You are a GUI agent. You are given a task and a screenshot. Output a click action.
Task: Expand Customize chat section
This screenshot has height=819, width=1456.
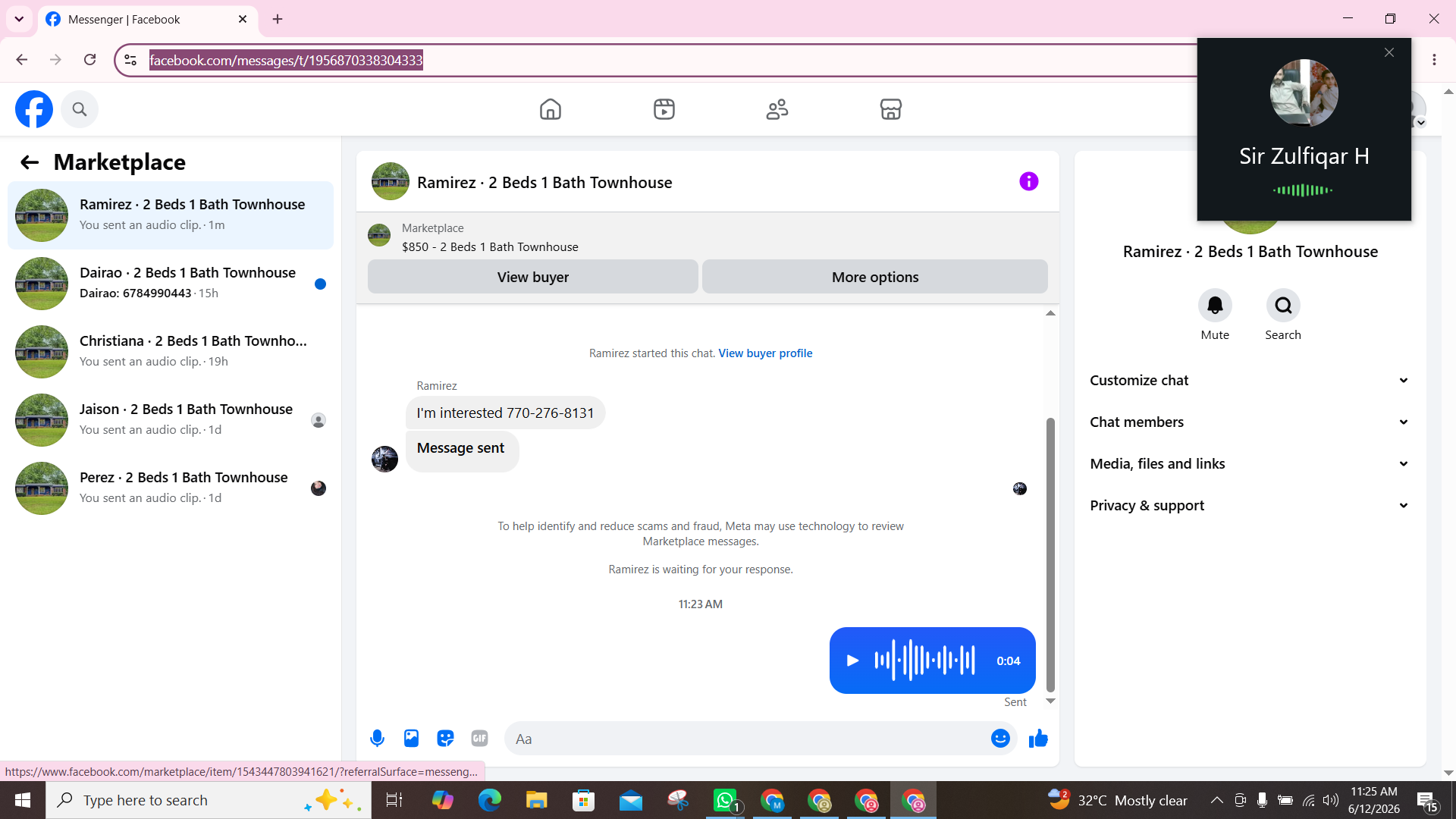pyautogui.click(x=1250, y=380)
